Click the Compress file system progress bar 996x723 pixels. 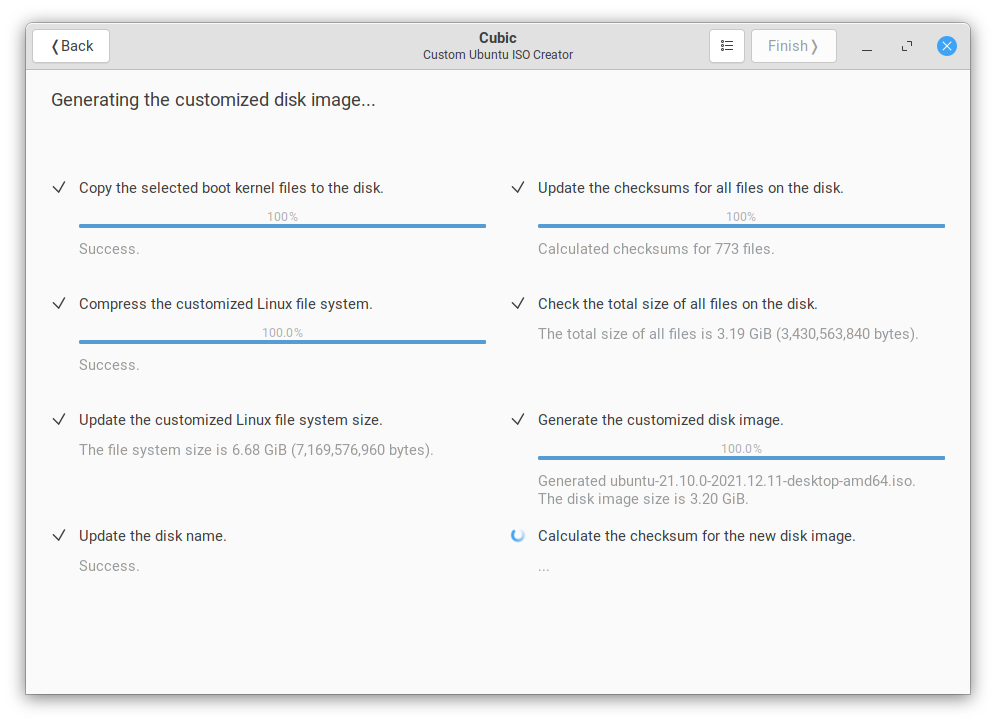282,342
